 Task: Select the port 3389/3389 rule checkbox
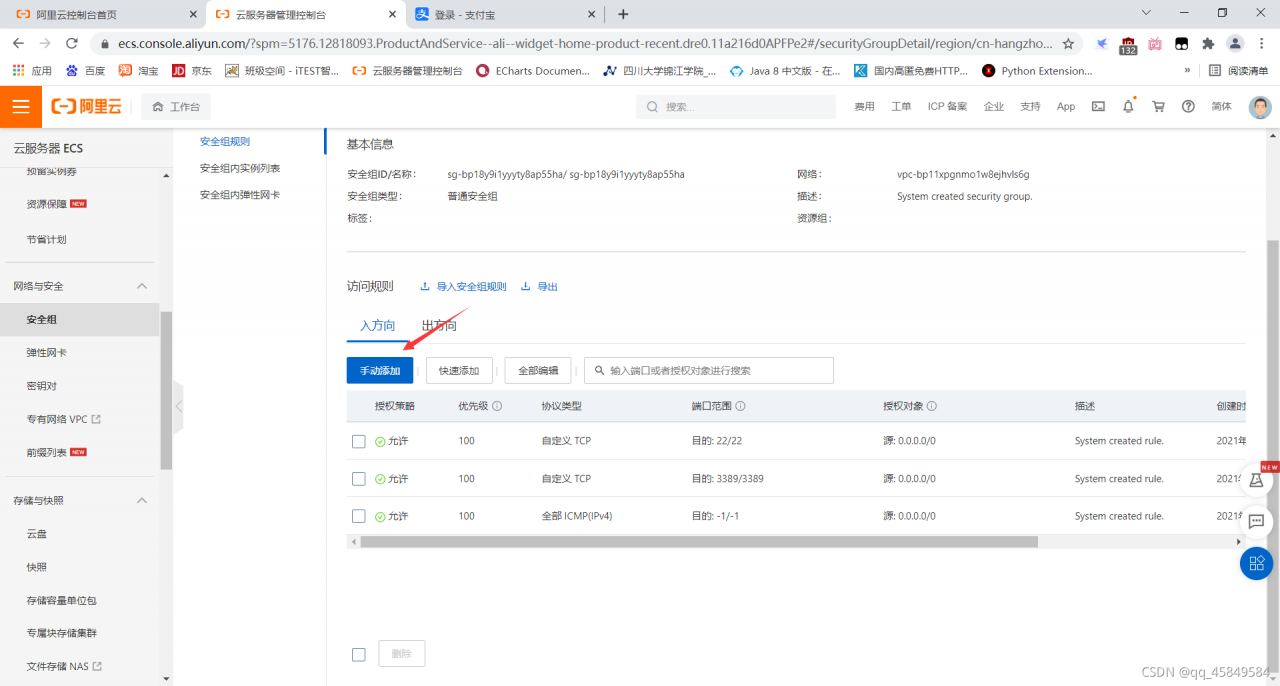359,479
